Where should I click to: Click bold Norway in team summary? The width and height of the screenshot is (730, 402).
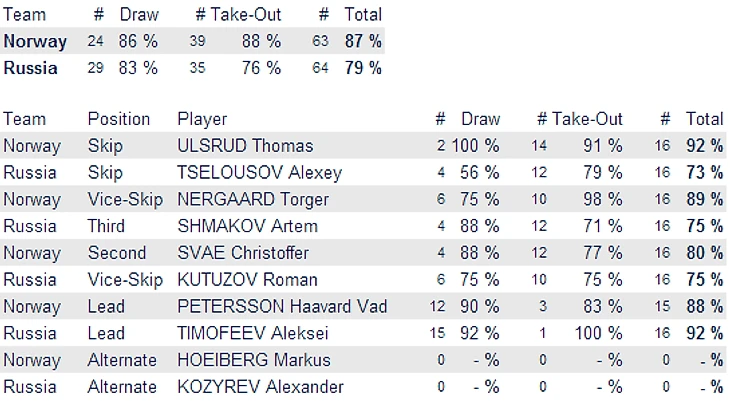(x=35, y=42)
